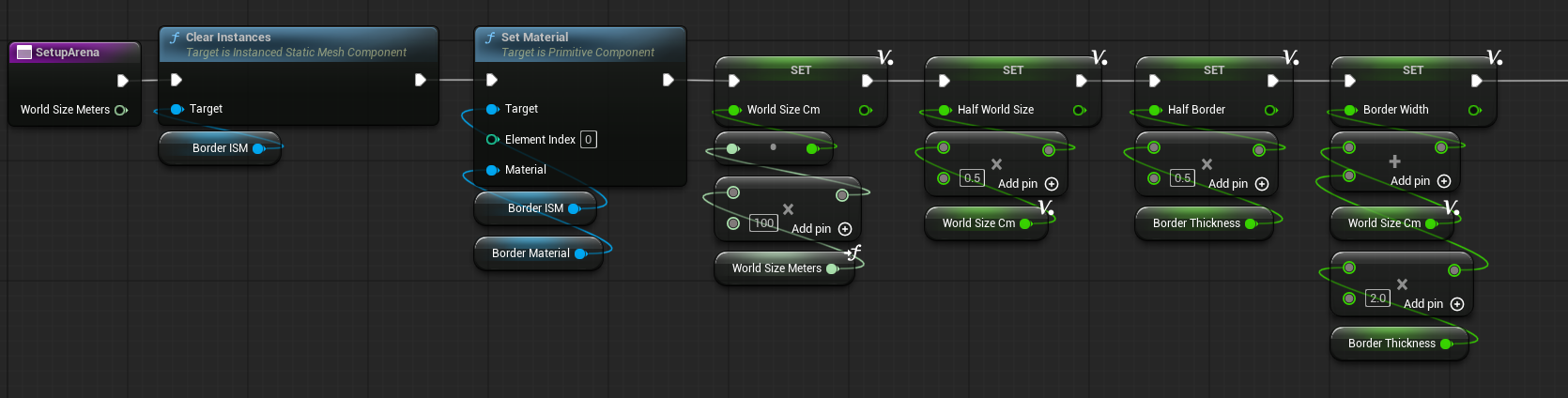Click the Half Border SET node header

[1213, 70]
